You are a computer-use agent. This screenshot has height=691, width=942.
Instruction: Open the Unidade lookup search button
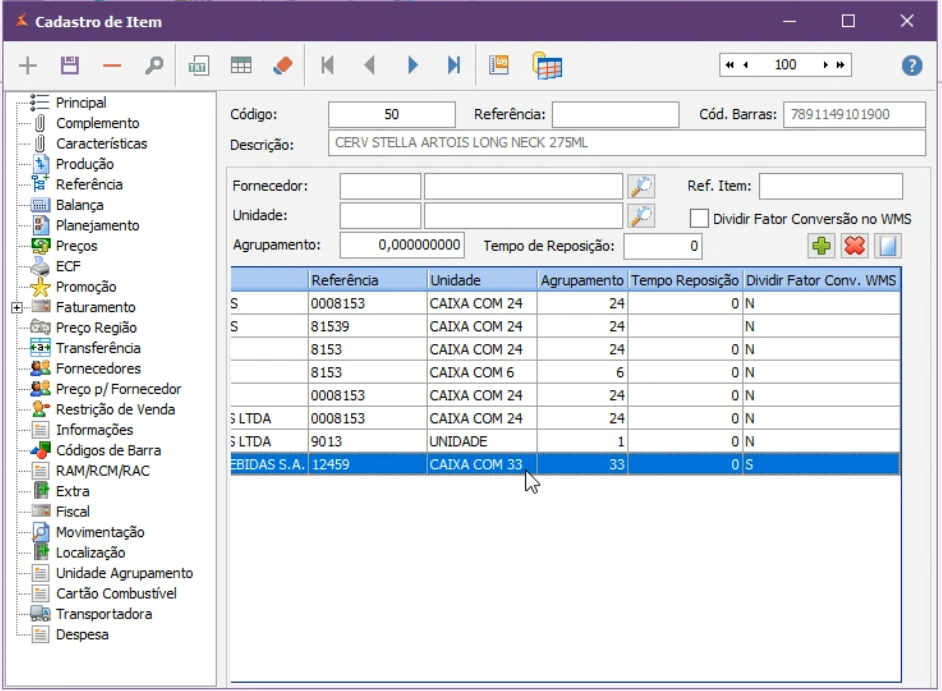tap(640, 216)
